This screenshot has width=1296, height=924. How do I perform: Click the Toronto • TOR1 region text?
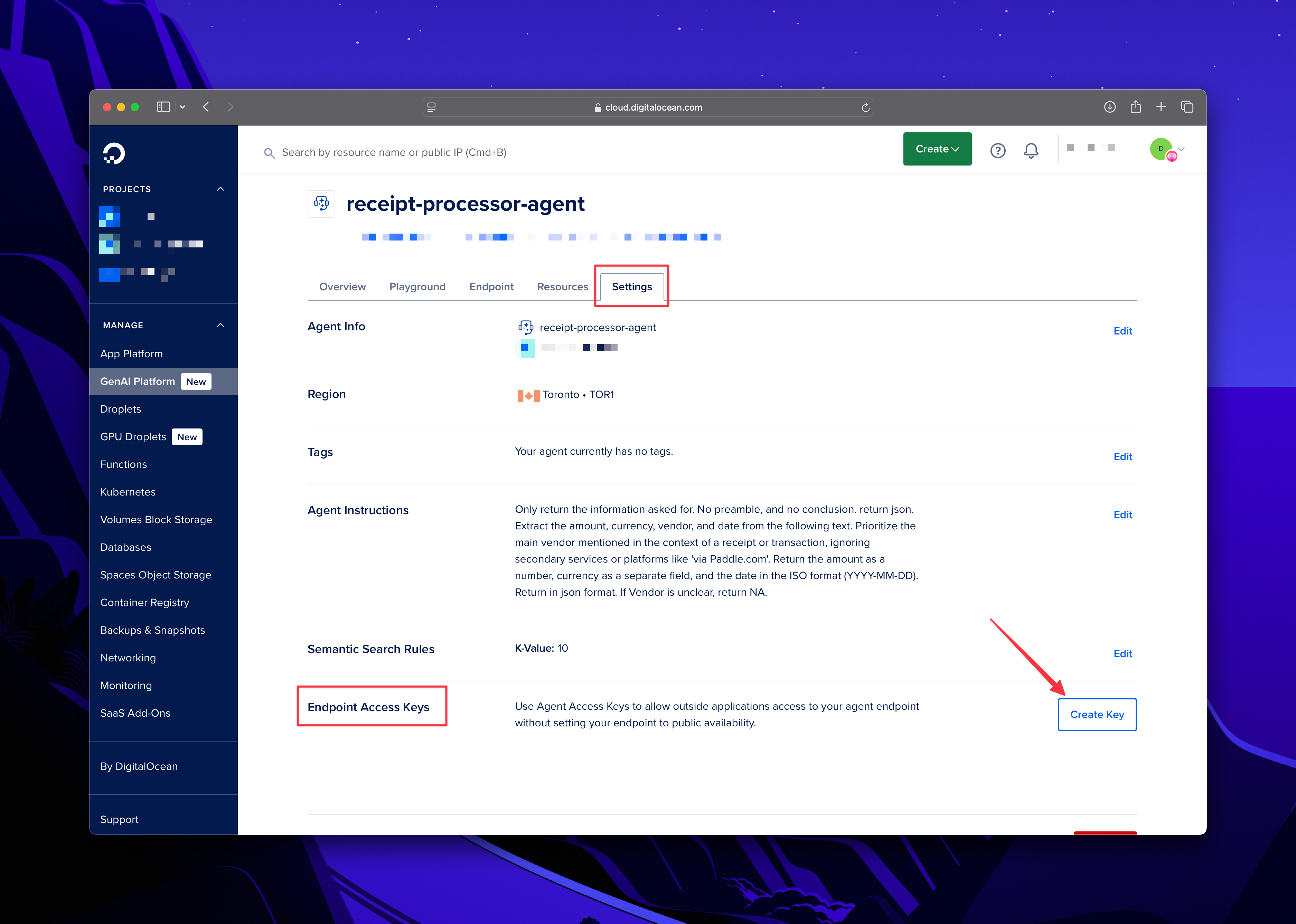click(x=578, y=394)
